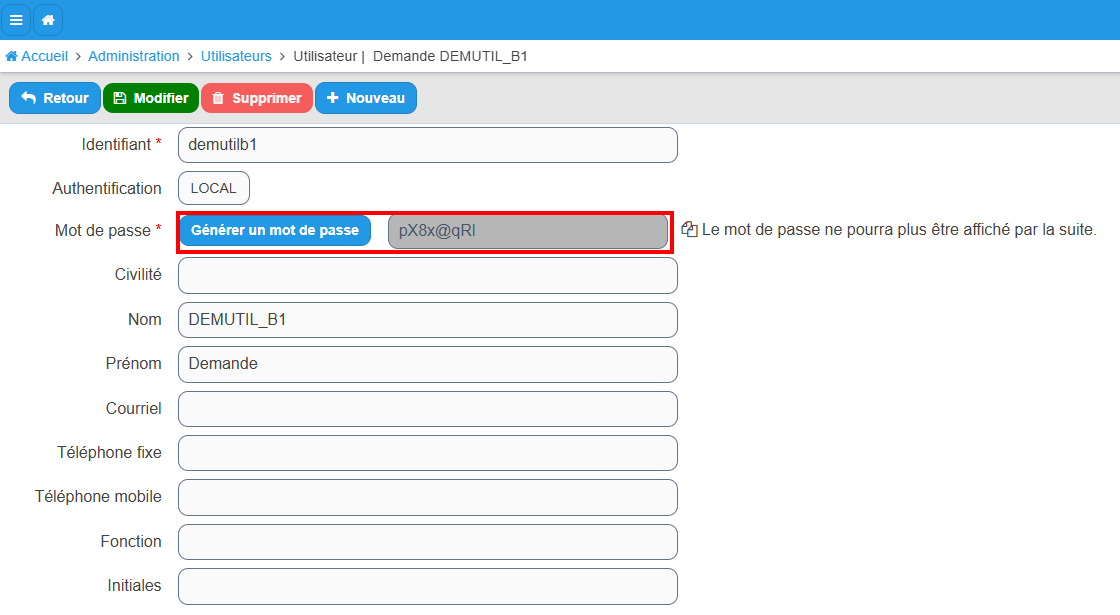Screen dimensions: 1120x615
Task: Click Générer un mot de passe
Action: tap(275, 231)
